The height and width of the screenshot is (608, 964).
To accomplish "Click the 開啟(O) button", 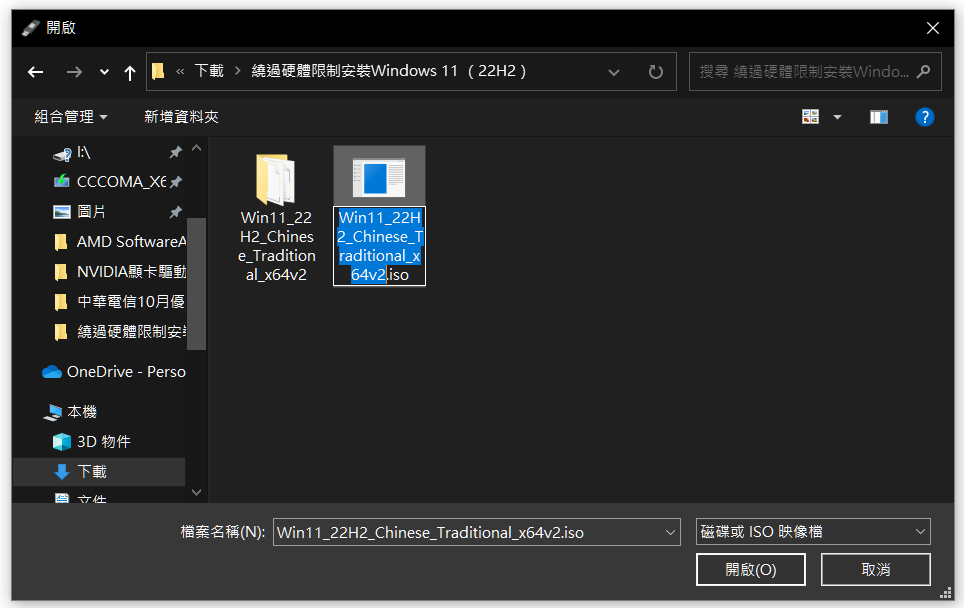I will click(751, 570).
